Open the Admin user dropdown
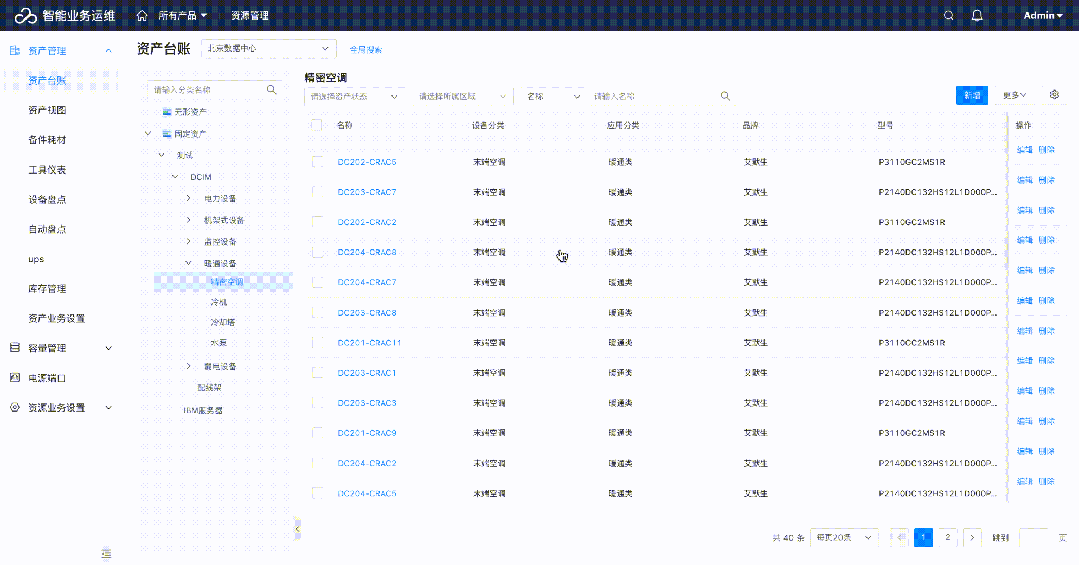This screenshot has height=565, width=1079. [x=1042, y=16]
